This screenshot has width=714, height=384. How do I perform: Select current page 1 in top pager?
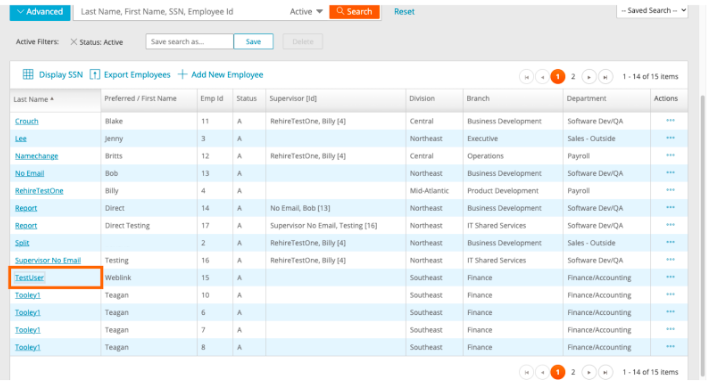pyautogui.click(x=557, y=77)
